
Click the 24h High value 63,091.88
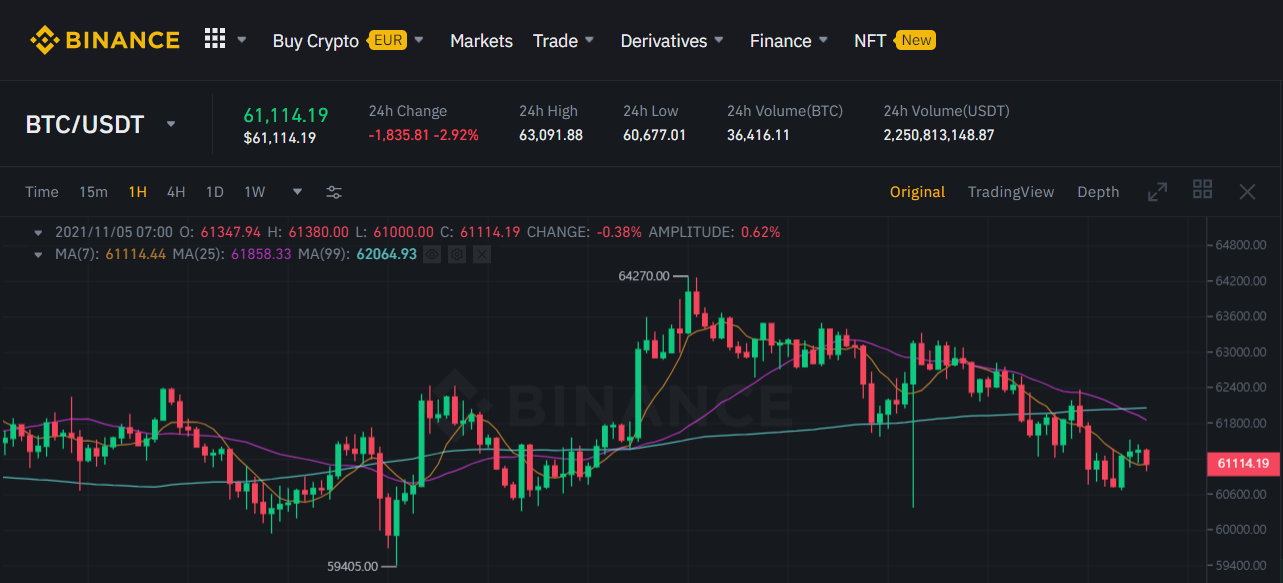click(x=551, y=135)
